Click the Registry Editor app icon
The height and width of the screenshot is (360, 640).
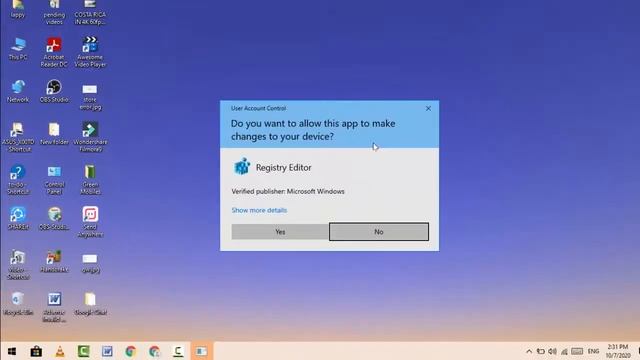[x=242, y=167]
